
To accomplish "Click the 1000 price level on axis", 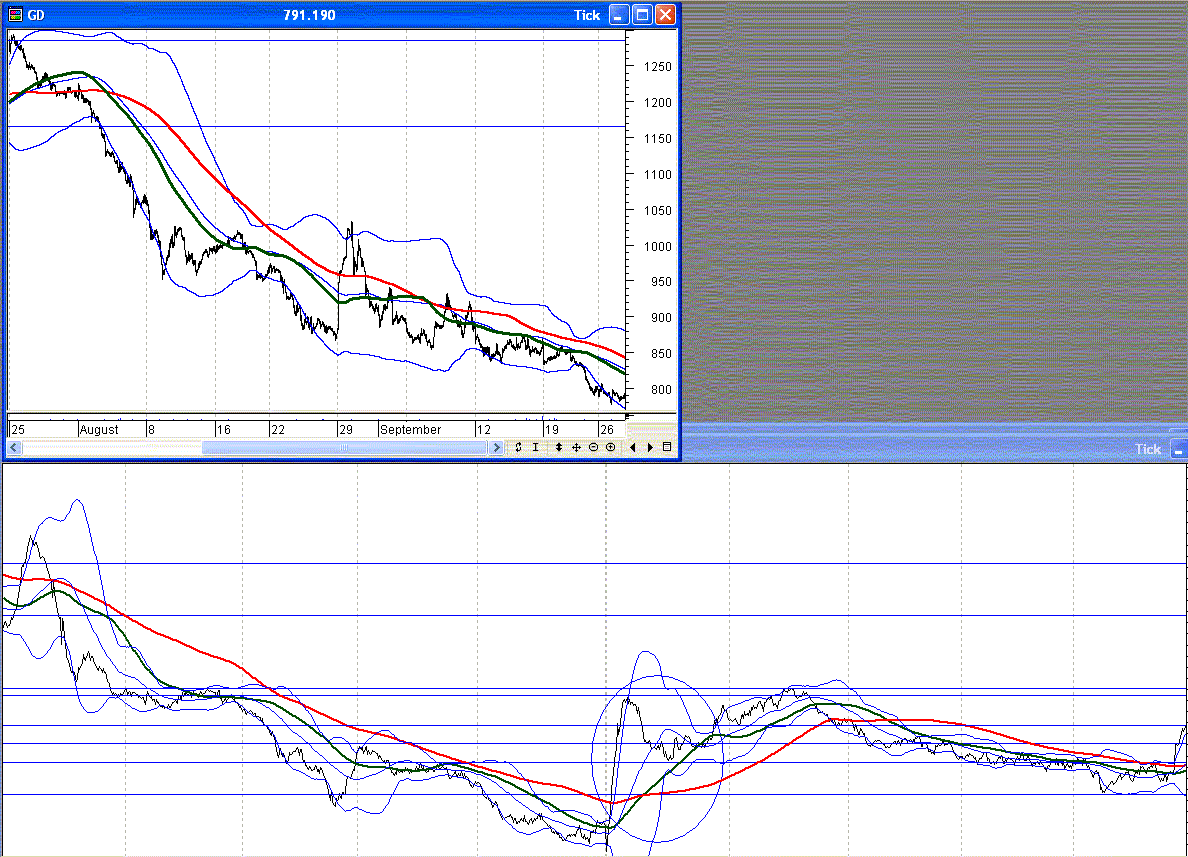I will point(658,246).
